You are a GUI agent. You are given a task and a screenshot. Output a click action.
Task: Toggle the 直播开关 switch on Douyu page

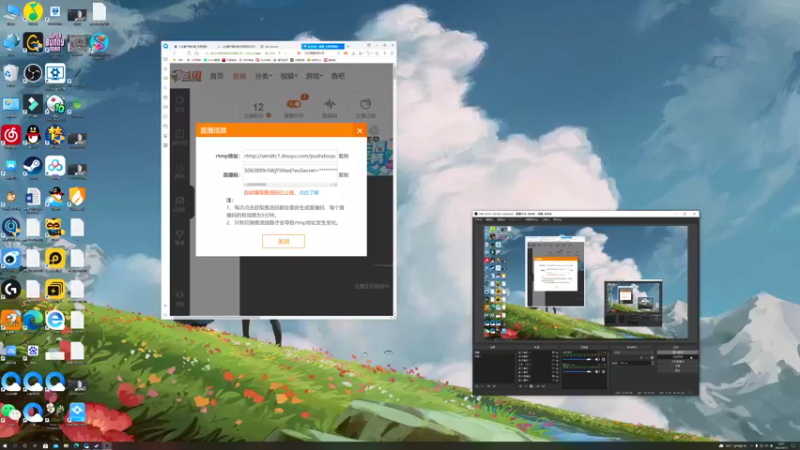(294, 104)
